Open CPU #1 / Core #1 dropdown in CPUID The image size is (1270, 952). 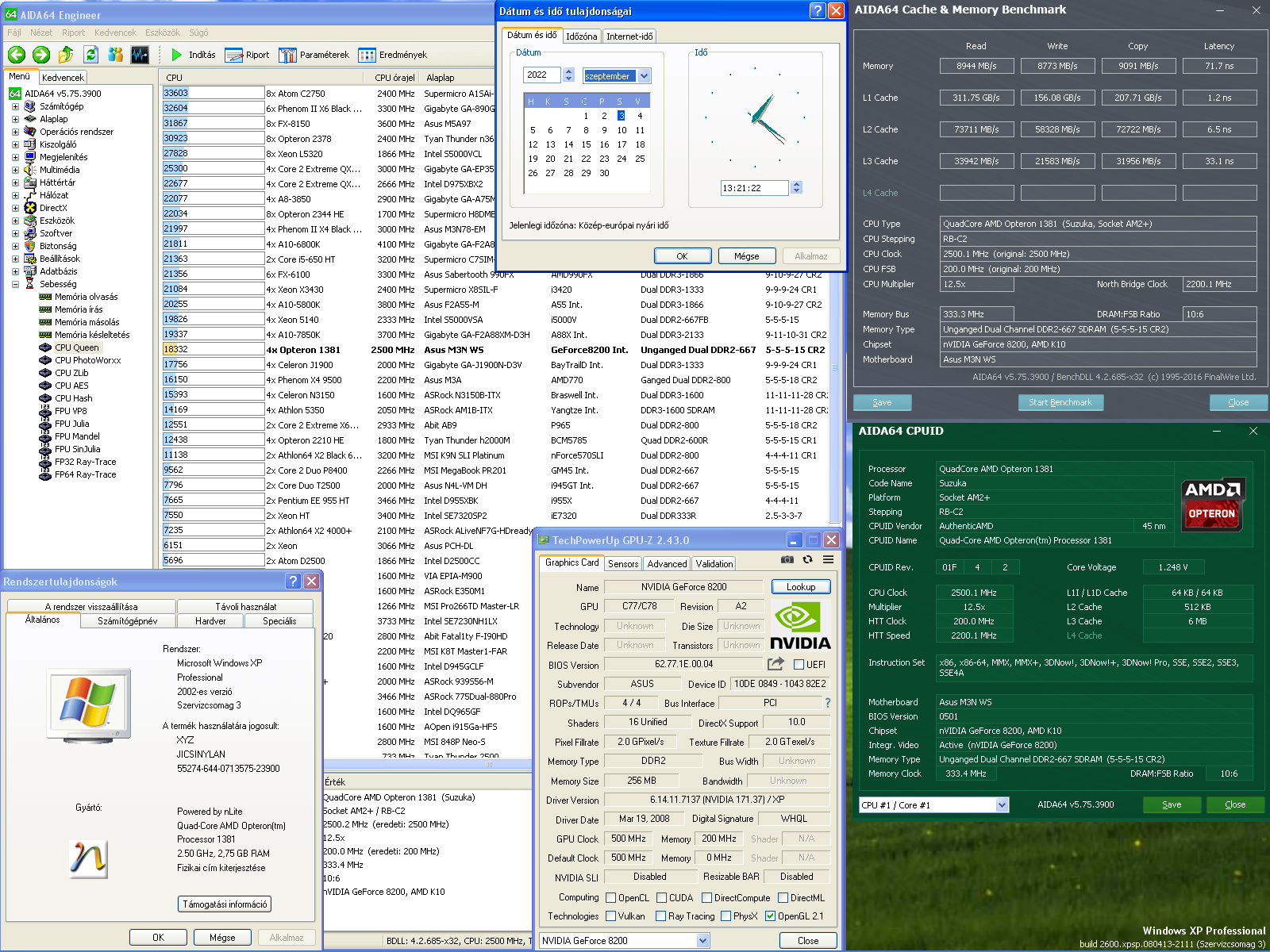pos(1002,805)
